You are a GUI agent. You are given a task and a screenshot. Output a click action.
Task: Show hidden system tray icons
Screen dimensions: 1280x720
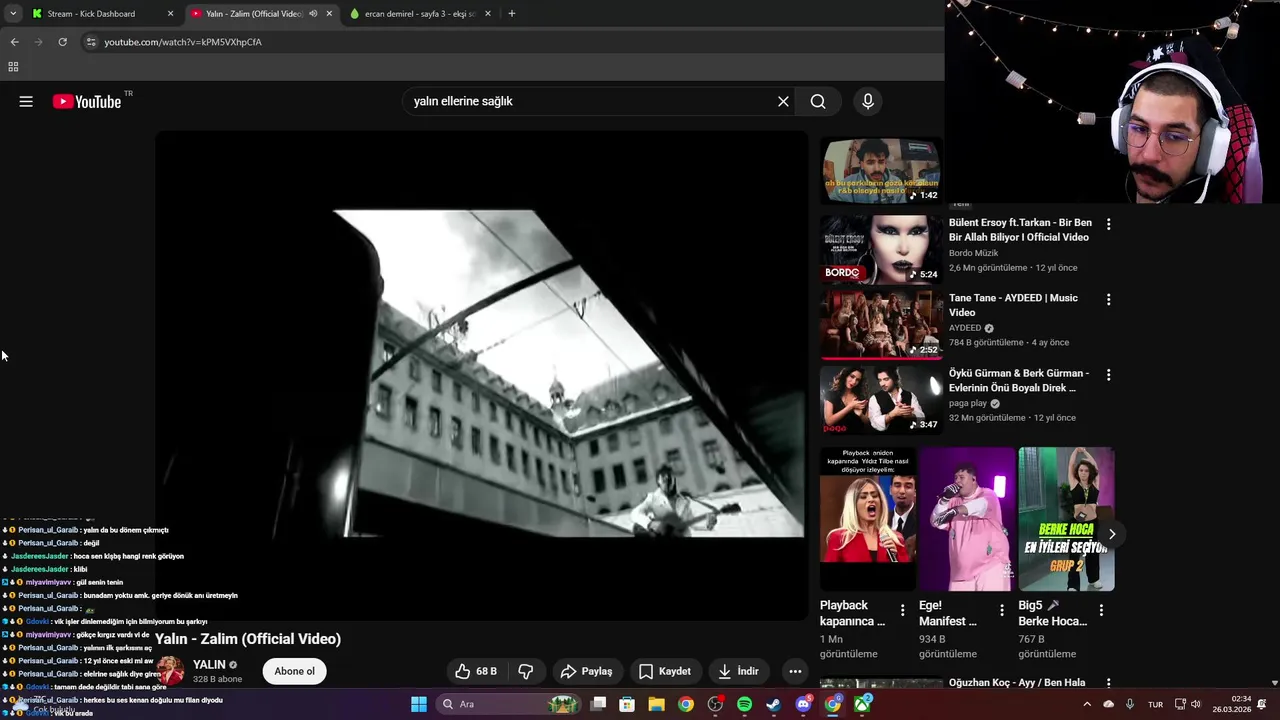[1087, 704]
